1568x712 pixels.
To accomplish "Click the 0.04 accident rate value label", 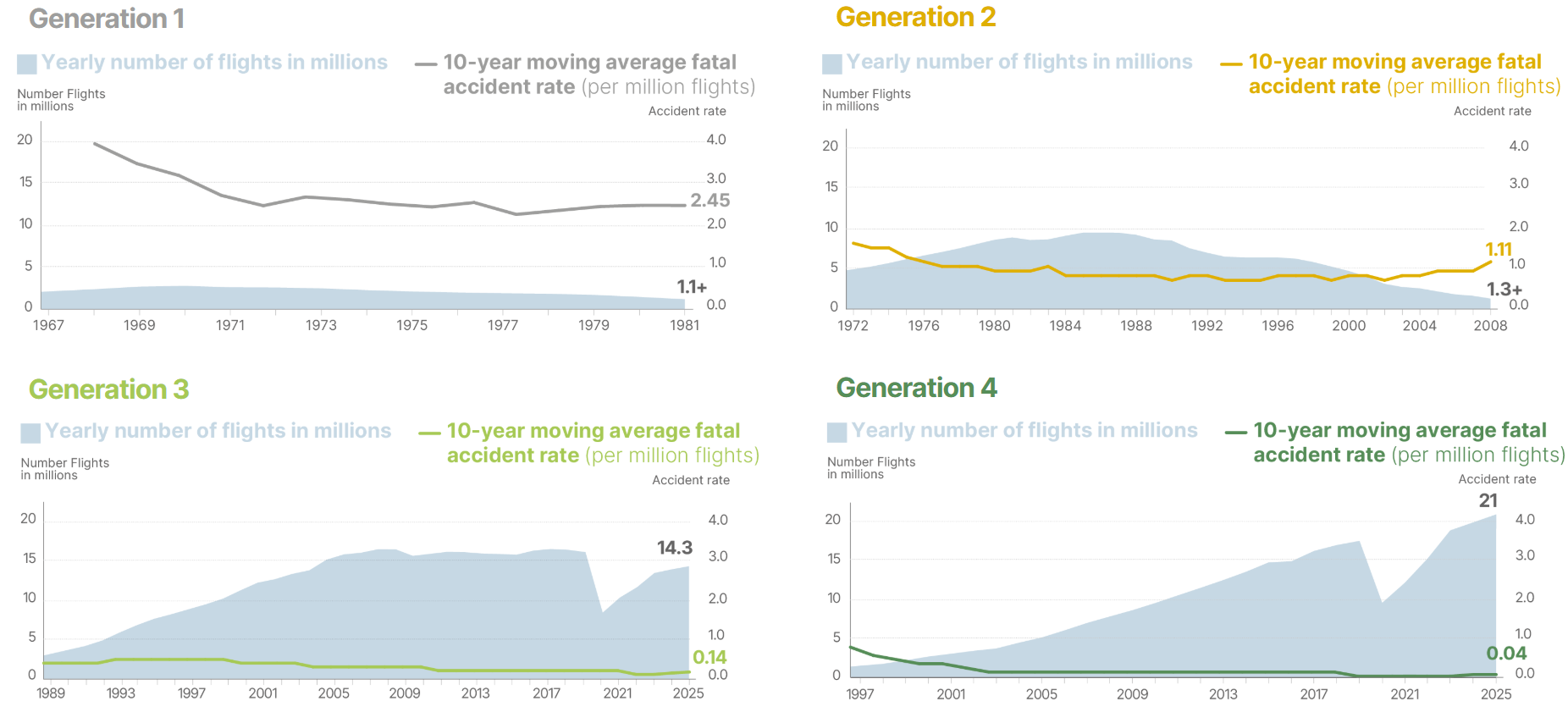I will click(x=1506, y=654).
